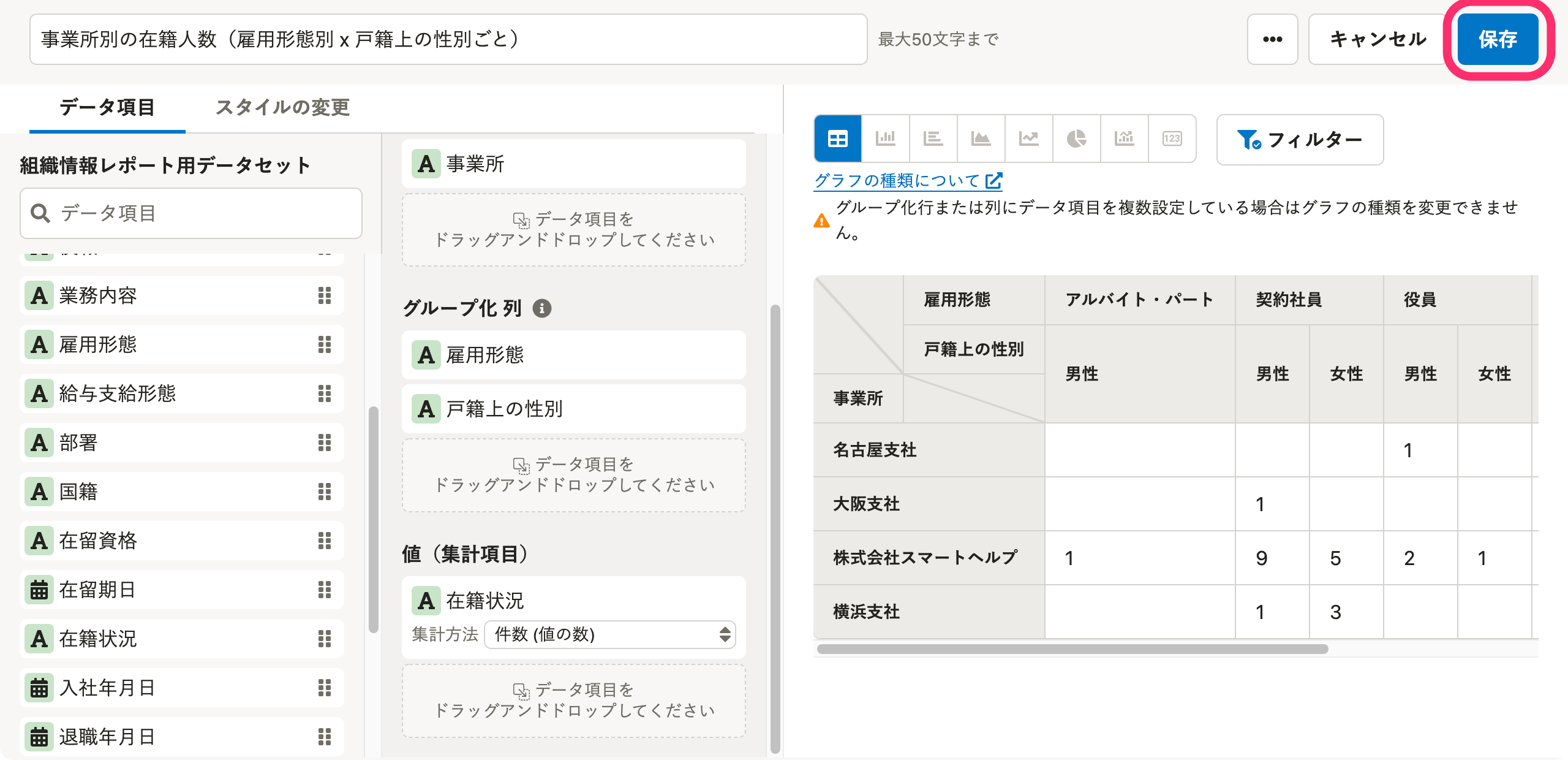
Task: Click the 事業所 item in group rows
Action: [574, 164]
